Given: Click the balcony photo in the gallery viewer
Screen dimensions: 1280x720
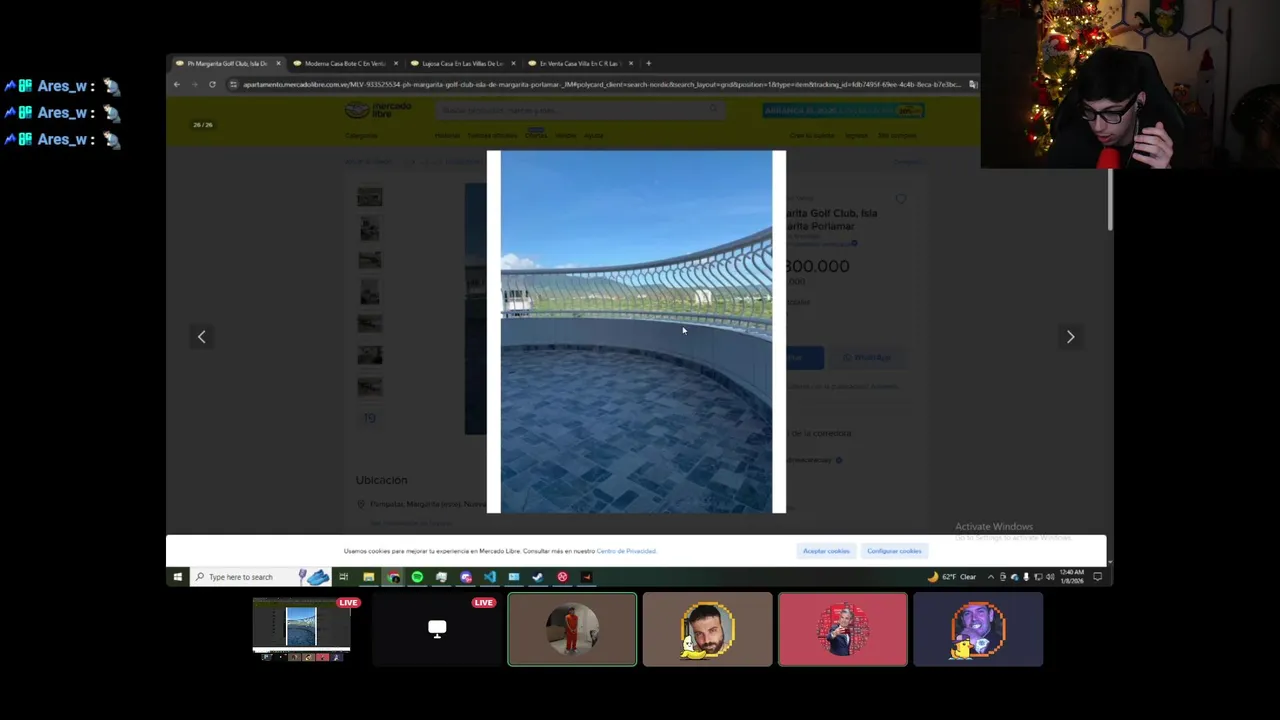Looking at the screenshot, I should [636, 332].
